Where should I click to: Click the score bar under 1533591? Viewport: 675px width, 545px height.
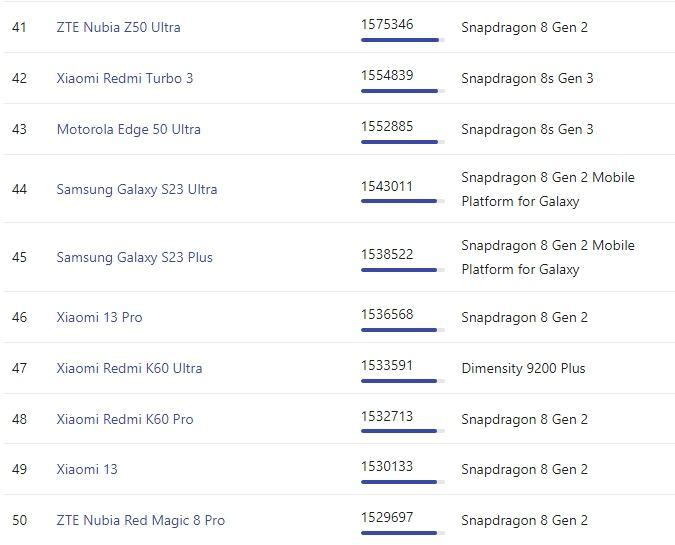pyautogui.click(x=403, y=381)
